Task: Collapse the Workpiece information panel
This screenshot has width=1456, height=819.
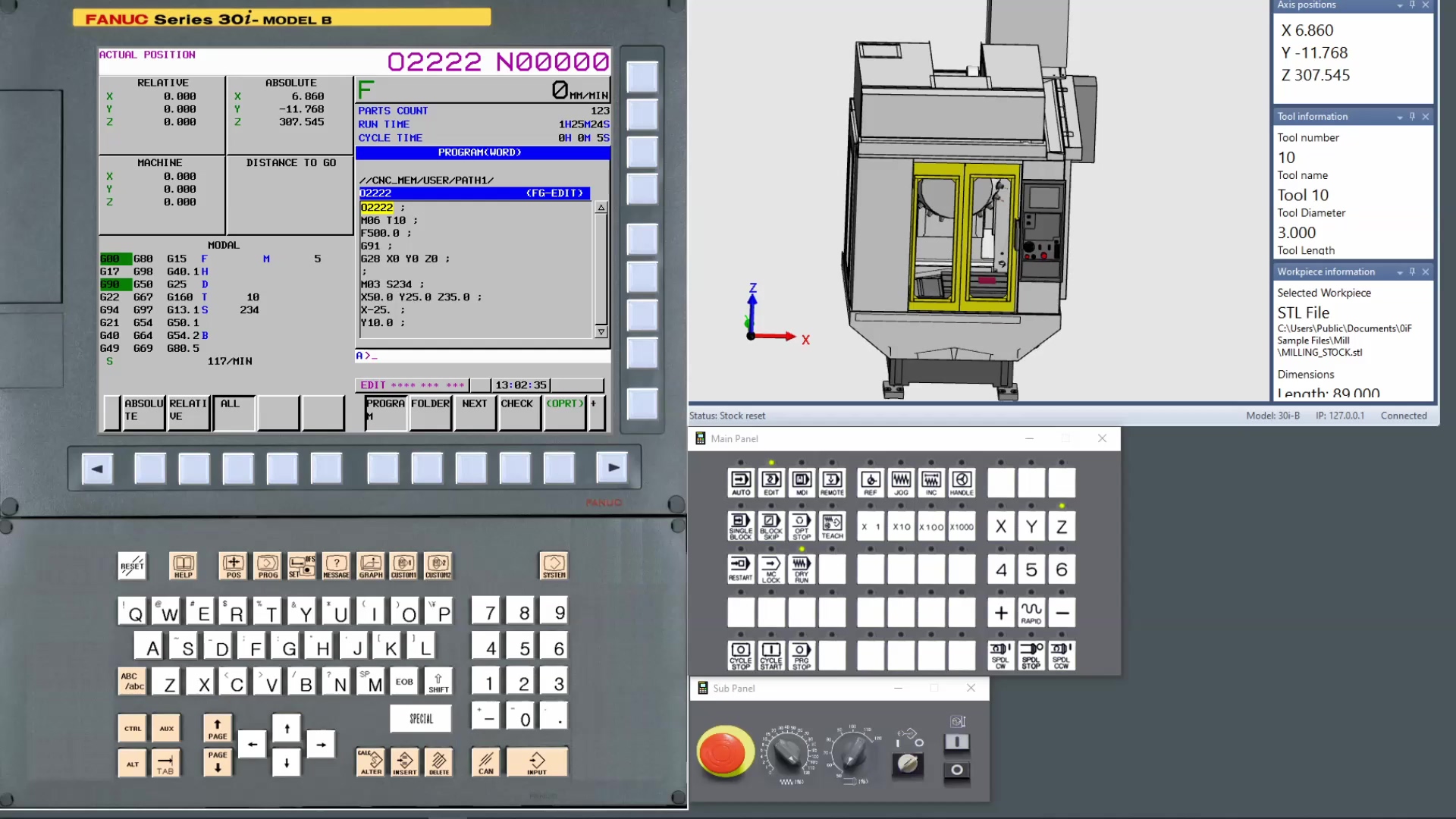Action: 1399,271
